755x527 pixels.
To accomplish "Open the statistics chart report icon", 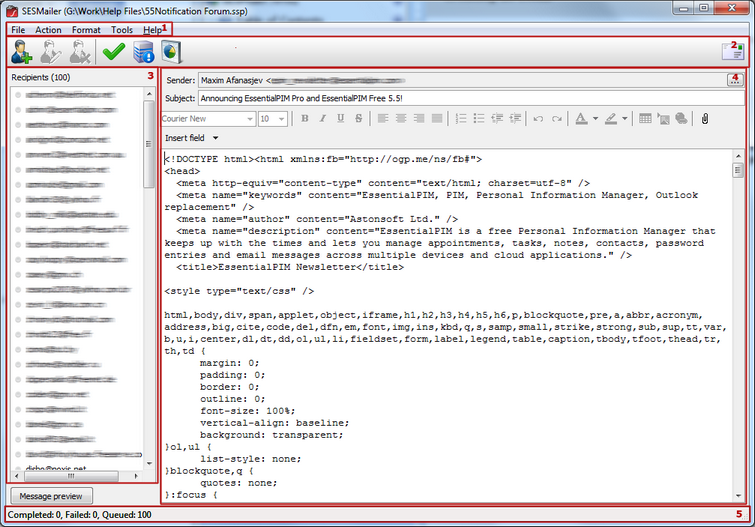I will tap(170, 52).
